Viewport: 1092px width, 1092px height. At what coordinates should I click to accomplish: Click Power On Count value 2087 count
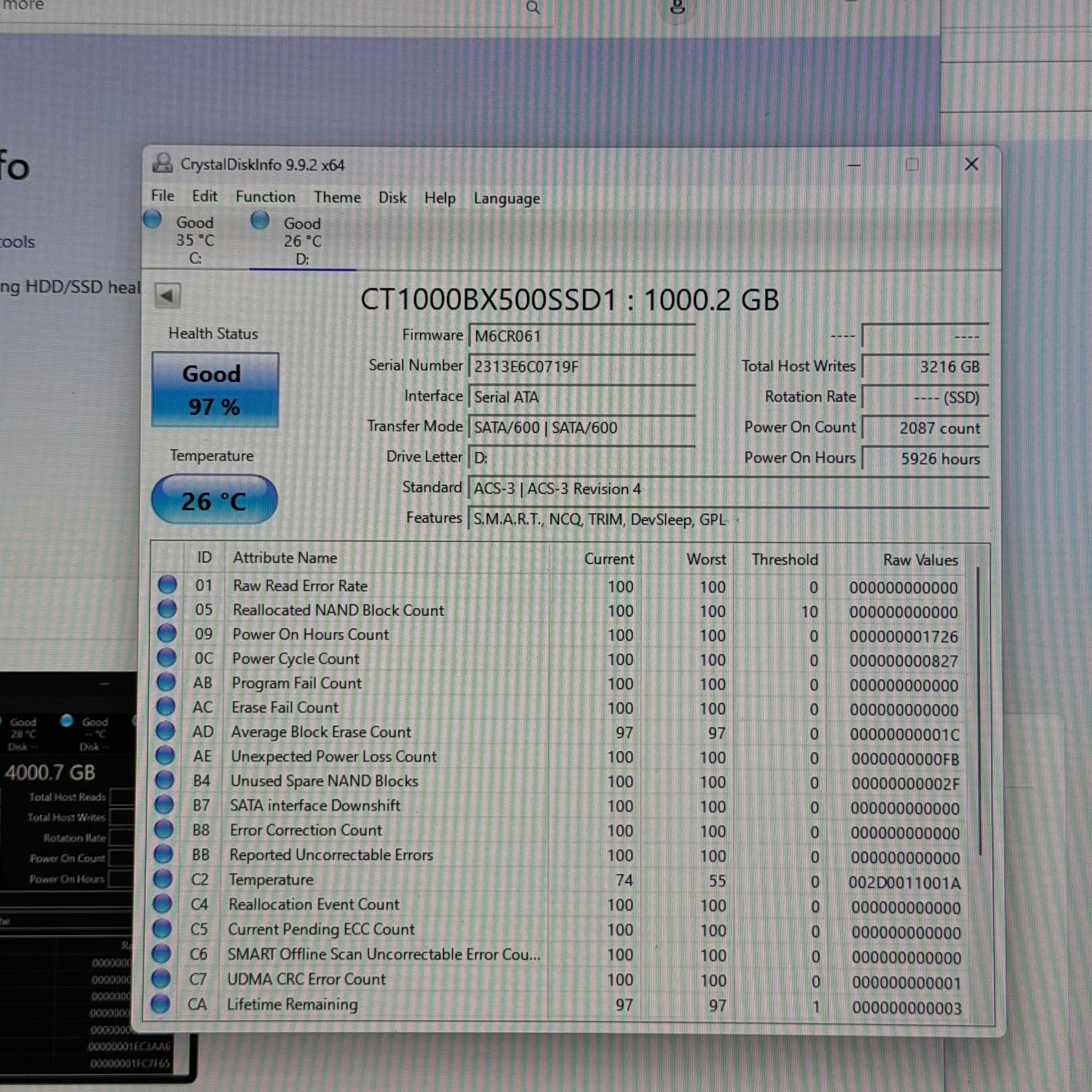(925, 428)
